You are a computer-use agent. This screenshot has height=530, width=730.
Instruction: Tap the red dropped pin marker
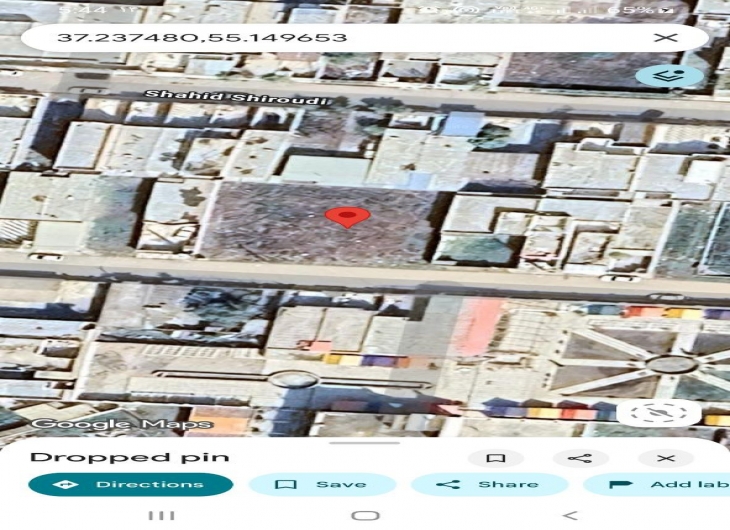[x=348, y=216]
